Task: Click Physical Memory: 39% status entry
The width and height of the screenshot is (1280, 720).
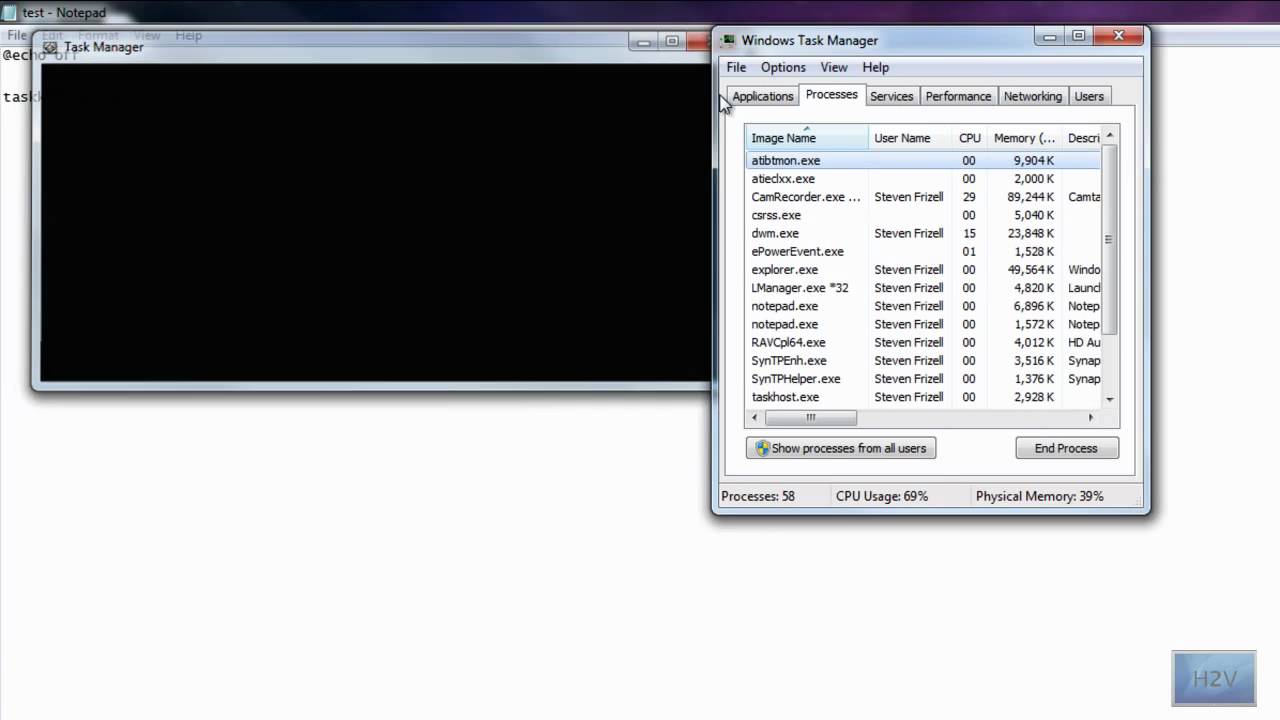Action: click(1040, 496)
